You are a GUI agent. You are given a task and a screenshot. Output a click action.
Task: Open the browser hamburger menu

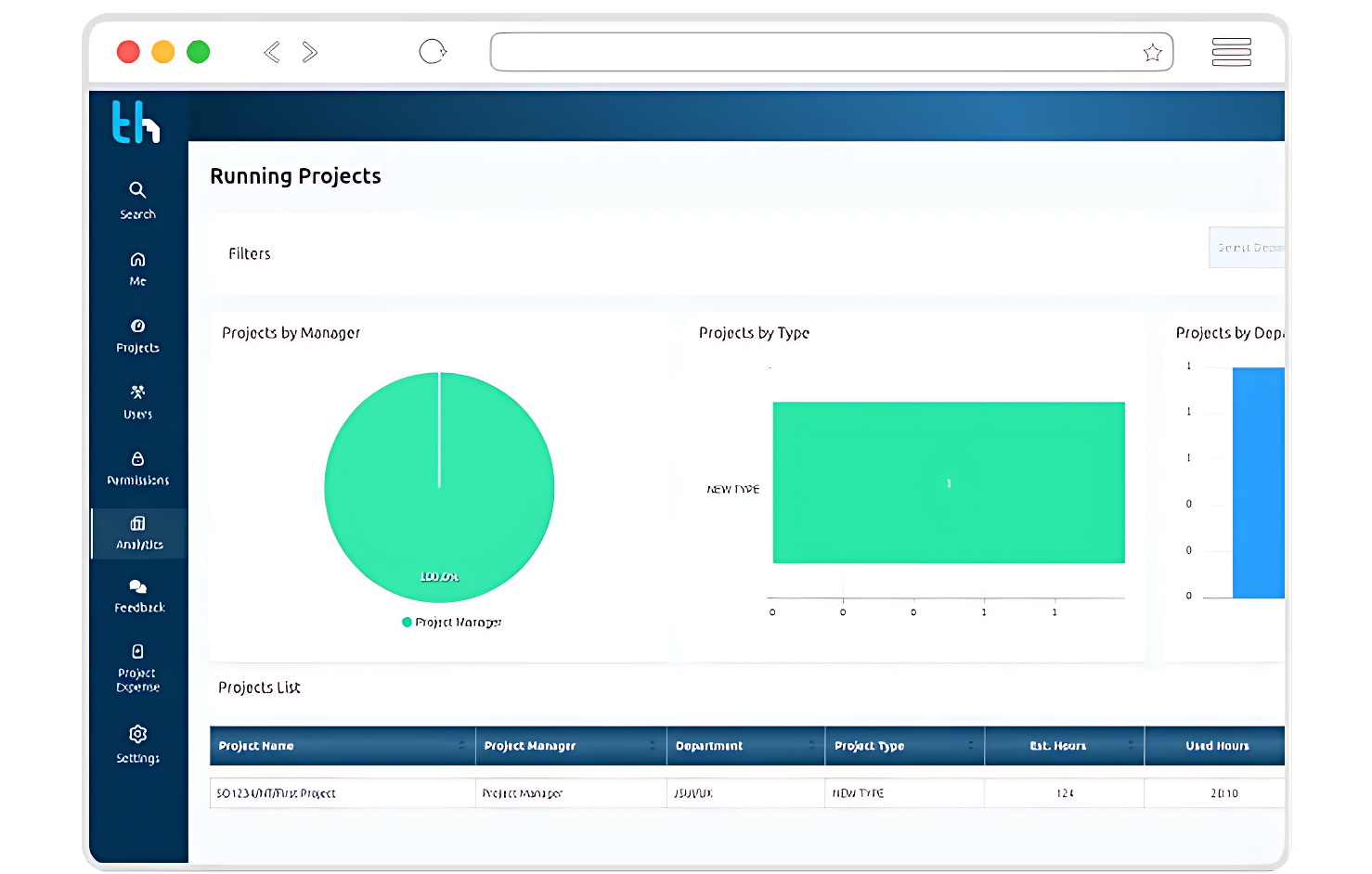click(x=1232, y=52)
